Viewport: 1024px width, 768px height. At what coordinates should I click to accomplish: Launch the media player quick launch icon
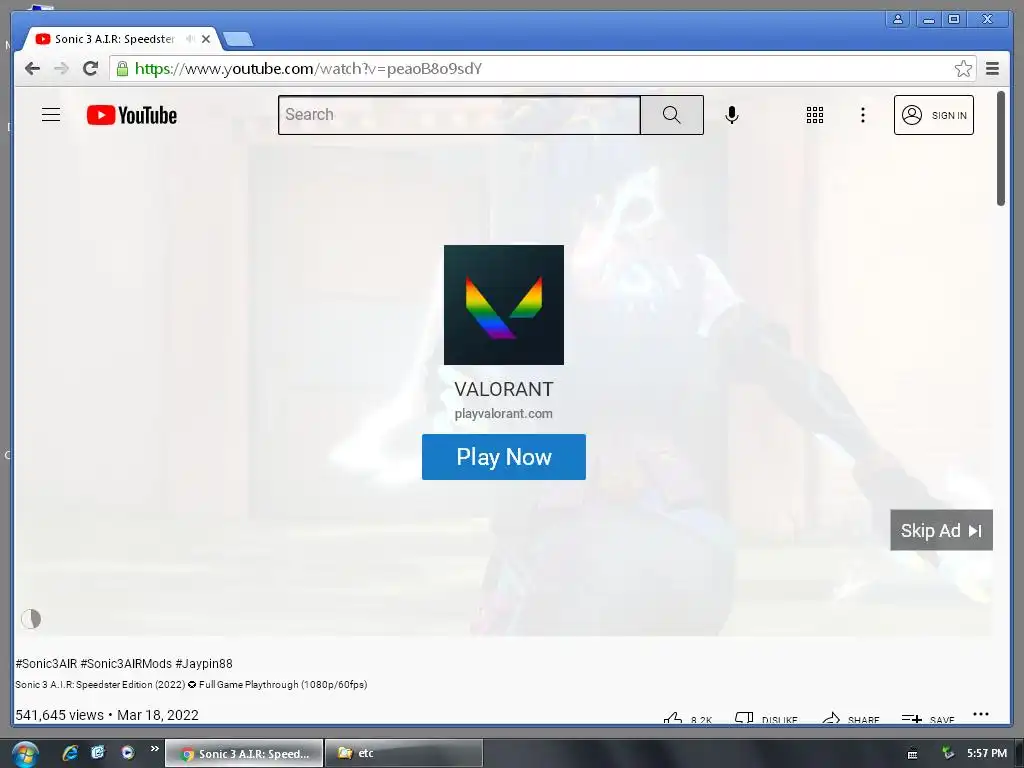127,753
